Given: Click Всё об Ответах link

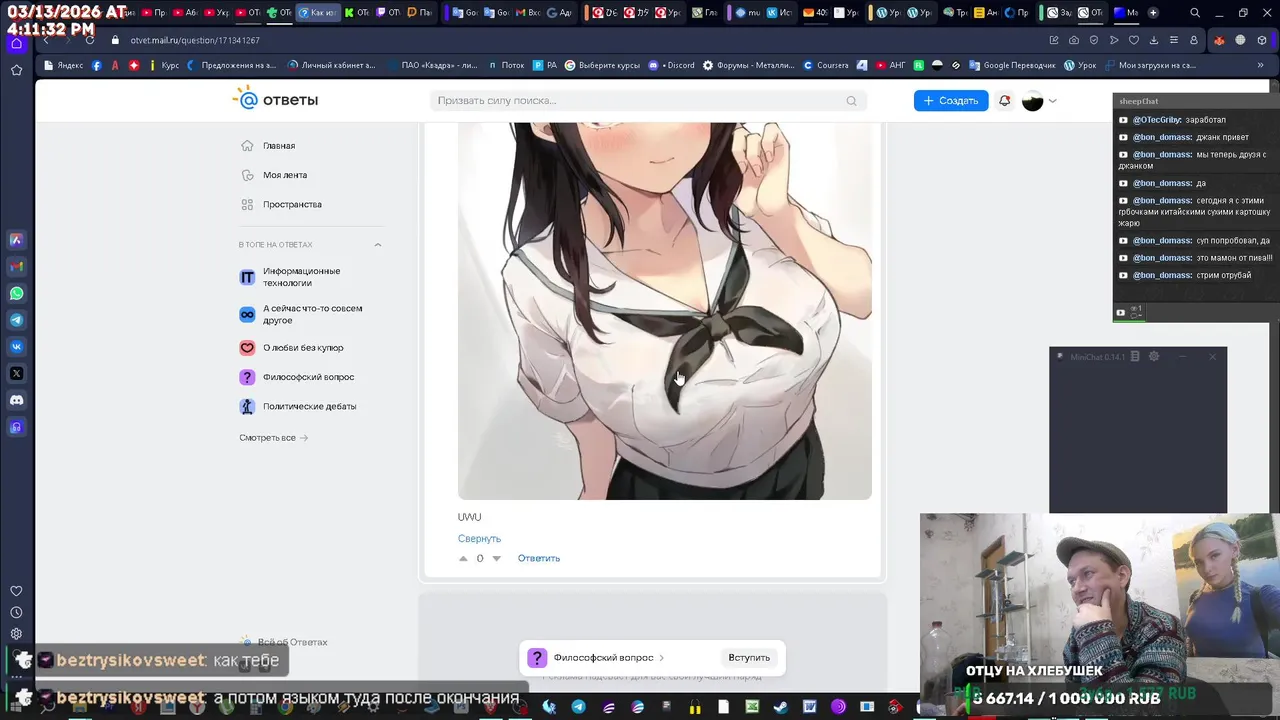Looking at the screenshot, I should [292, 642].
